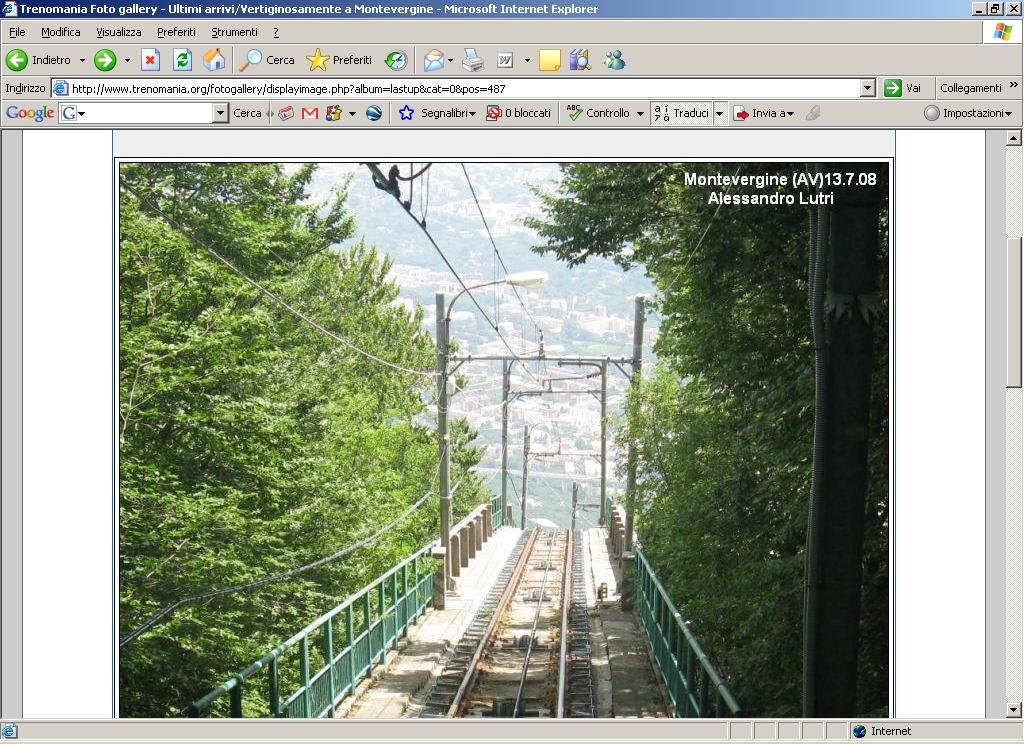Image resolution: width=1024 pixels, height=744 pixels.
Task: Refresh the page with the green arrows icon
Action: click(x=182, y=60)
